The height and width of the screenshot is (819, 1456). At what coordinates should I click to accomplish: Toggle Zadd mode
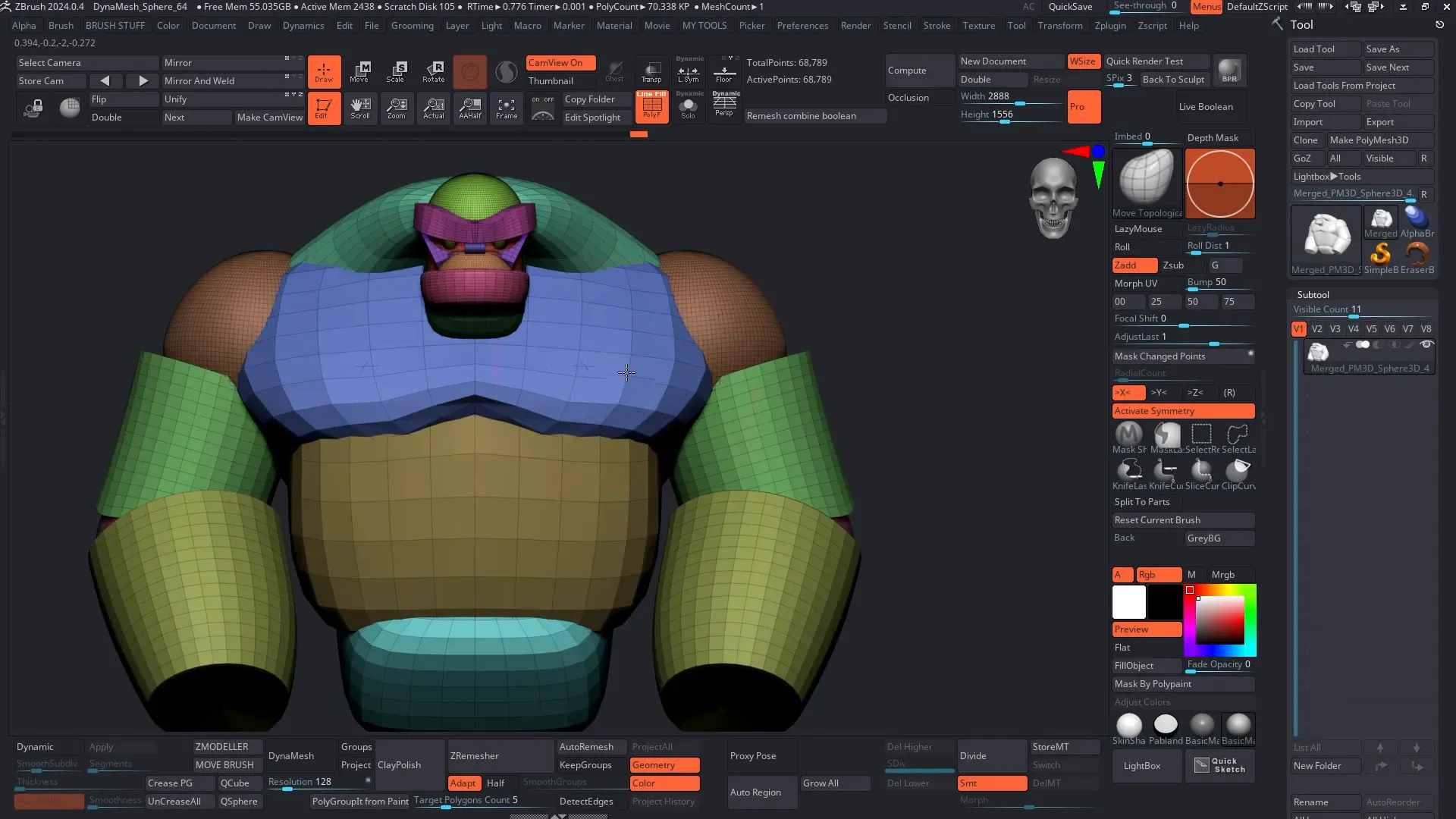(1134, 265)
